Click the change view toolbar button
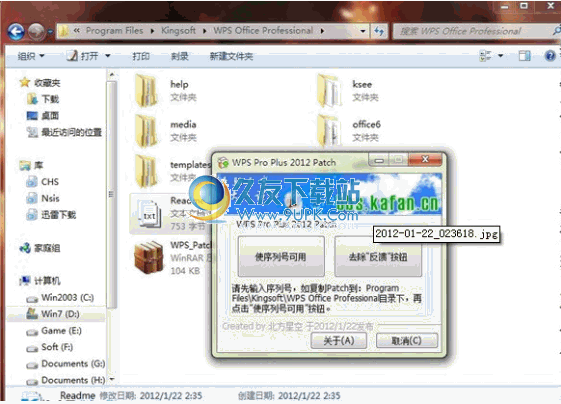The image size is (561, 404). (486, 55)
